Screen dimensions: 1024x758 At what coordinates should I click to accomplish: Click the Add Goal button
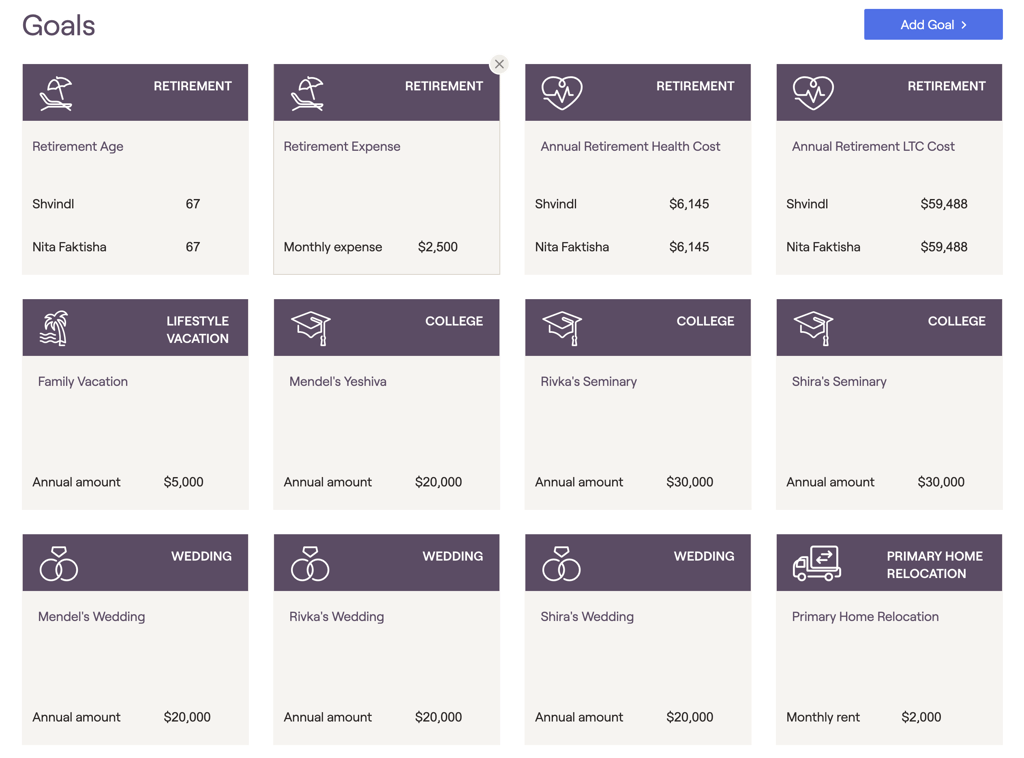[932, 25]
